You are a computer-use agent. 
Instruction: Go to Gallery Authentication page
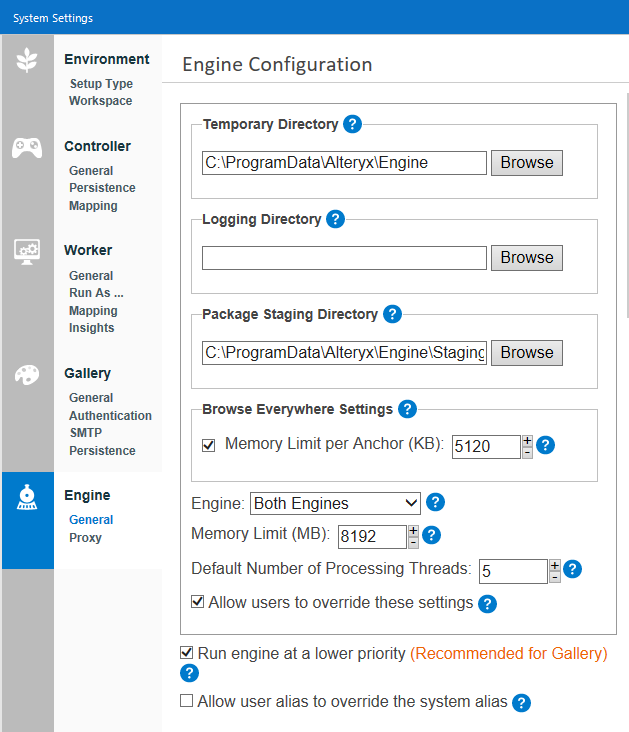pos(110,416)
